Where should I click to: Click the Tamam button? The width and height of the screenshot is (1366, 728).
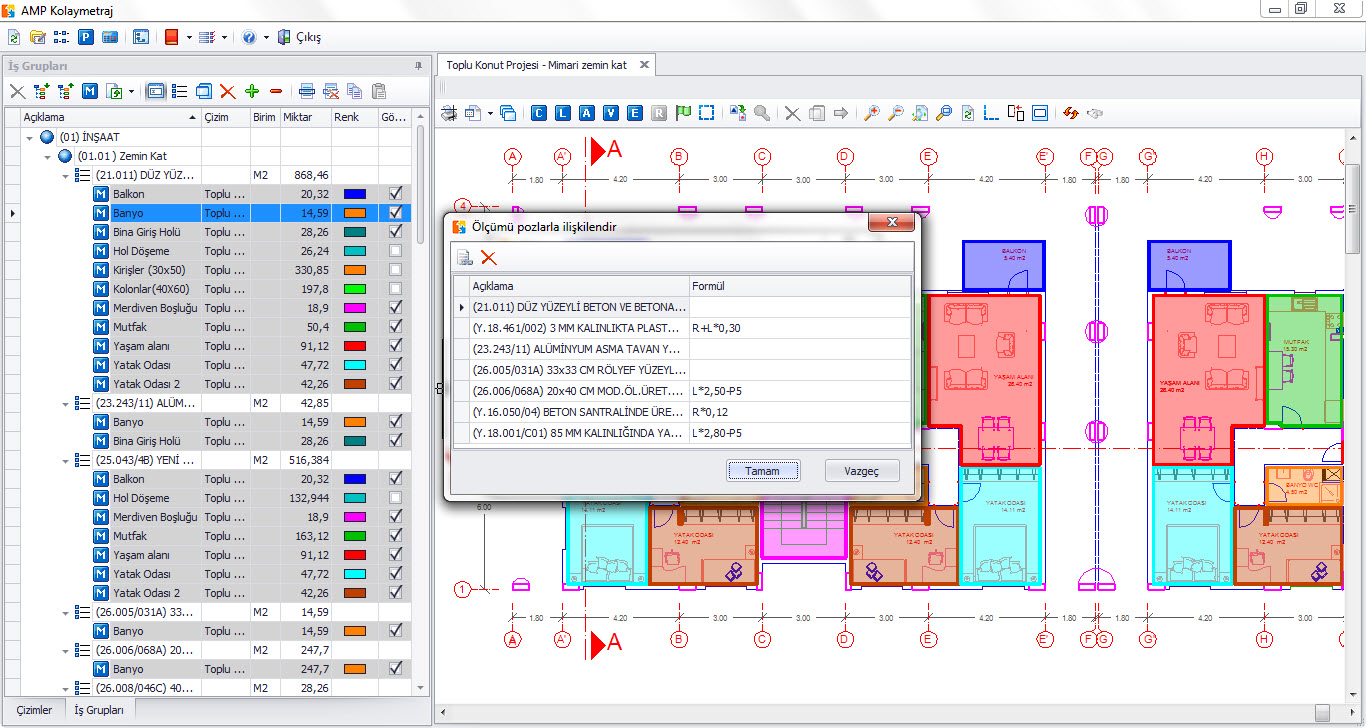click(763, 471)
